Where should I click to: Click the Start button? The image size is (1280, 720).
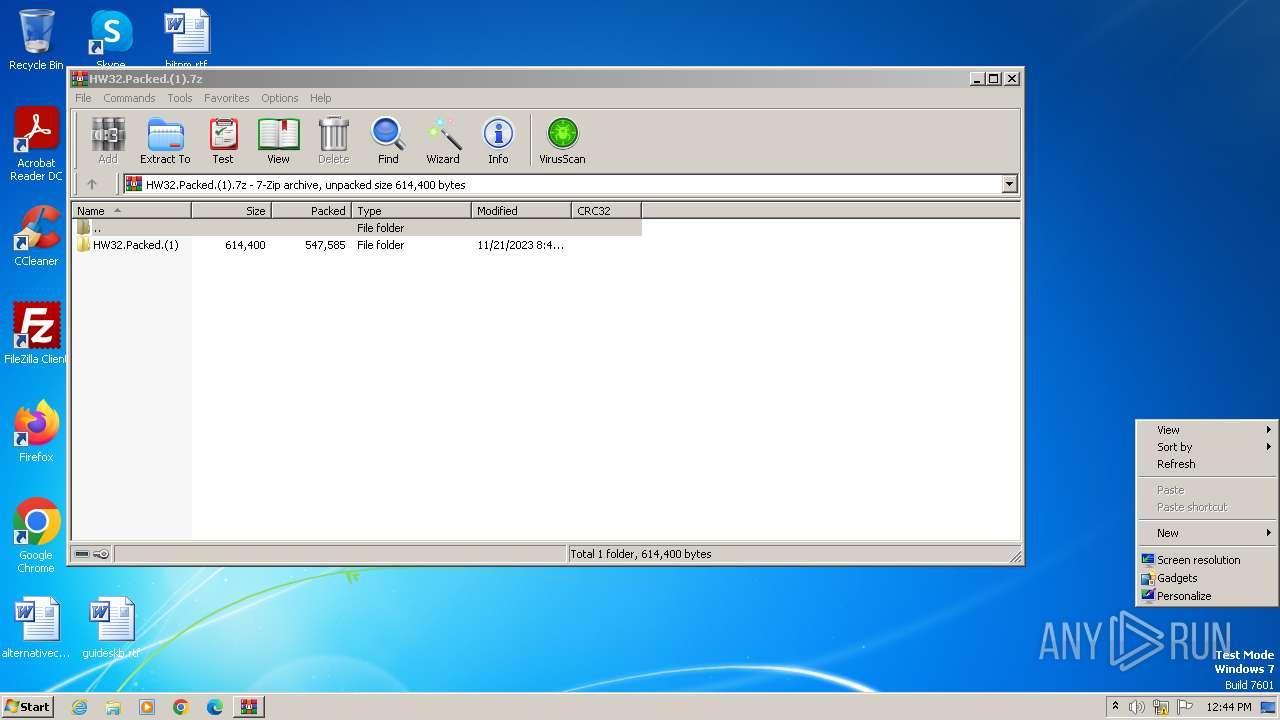(x=28, y=707)
